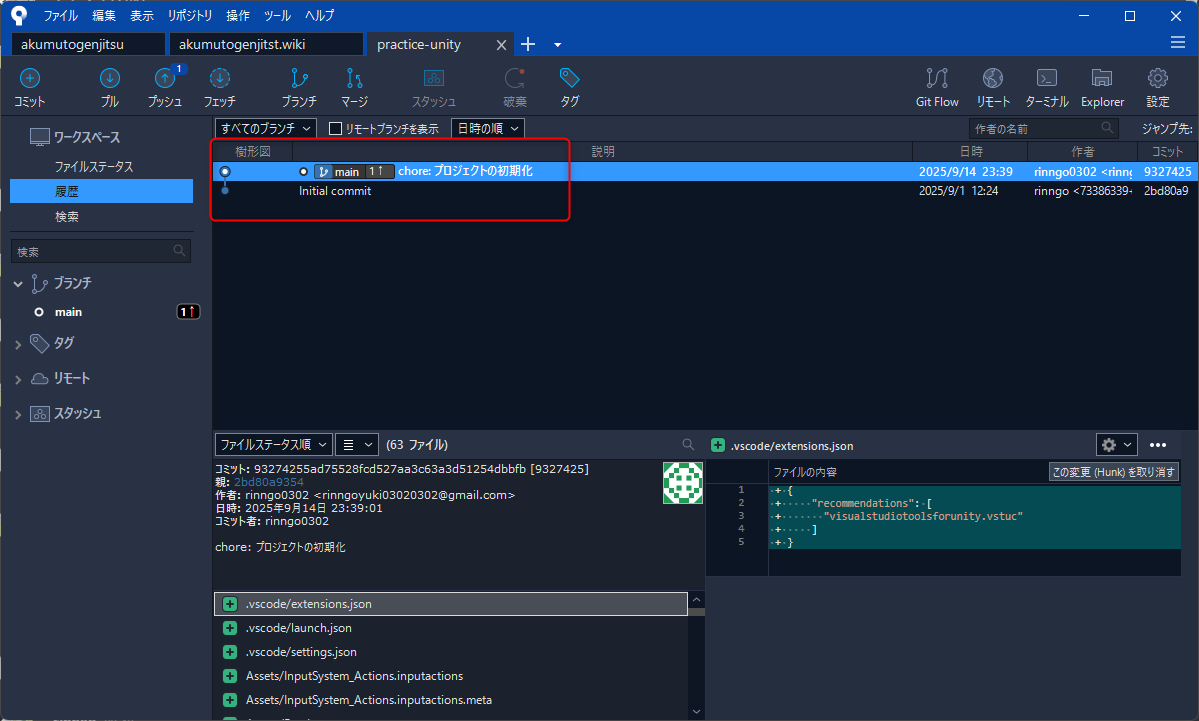Open the Repository (リポジトリ) menu

point(190,15)
